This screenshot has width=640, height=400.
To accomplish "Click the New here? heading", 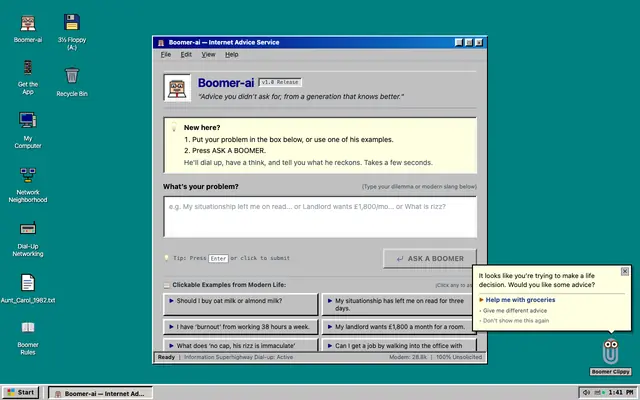I will tap(202, 128).
